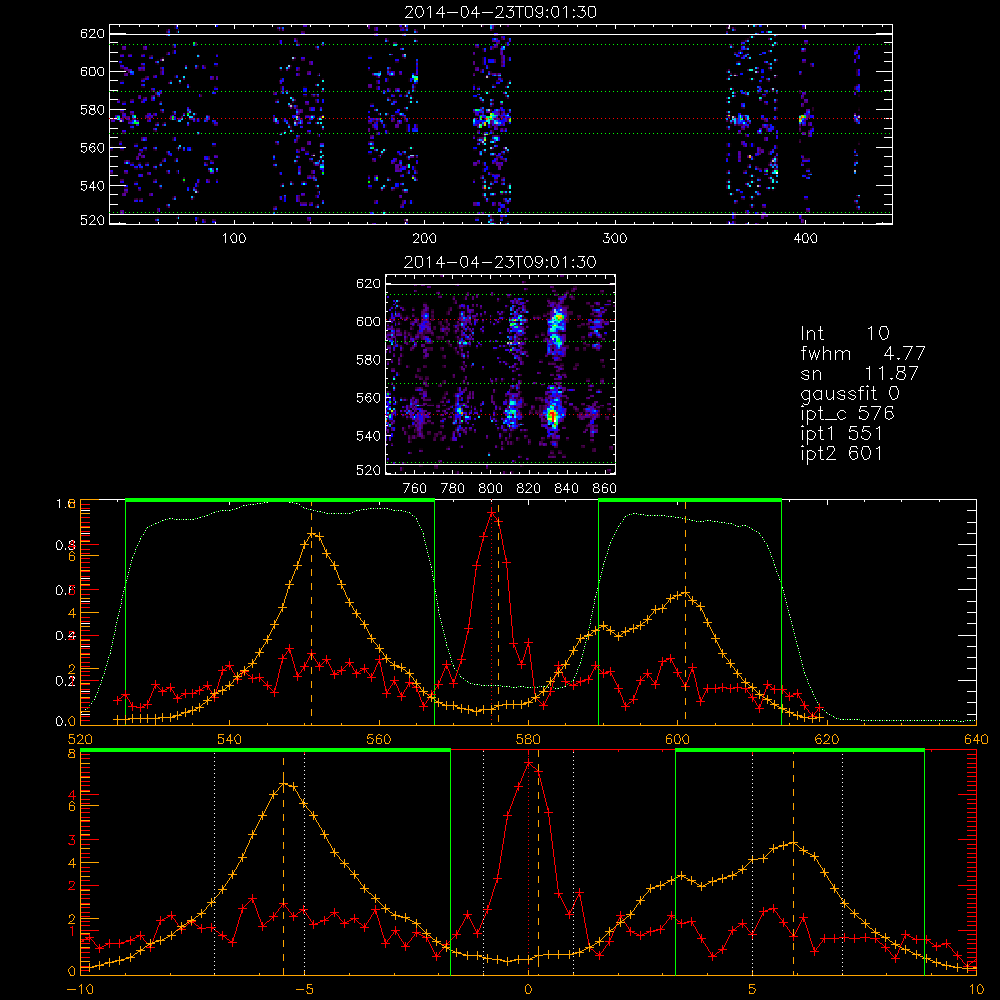The width and height of the screenshot is (1000, 1000).
Task: Click the 10 label on bottom plot axis
Action: click(x=976, y=989)
